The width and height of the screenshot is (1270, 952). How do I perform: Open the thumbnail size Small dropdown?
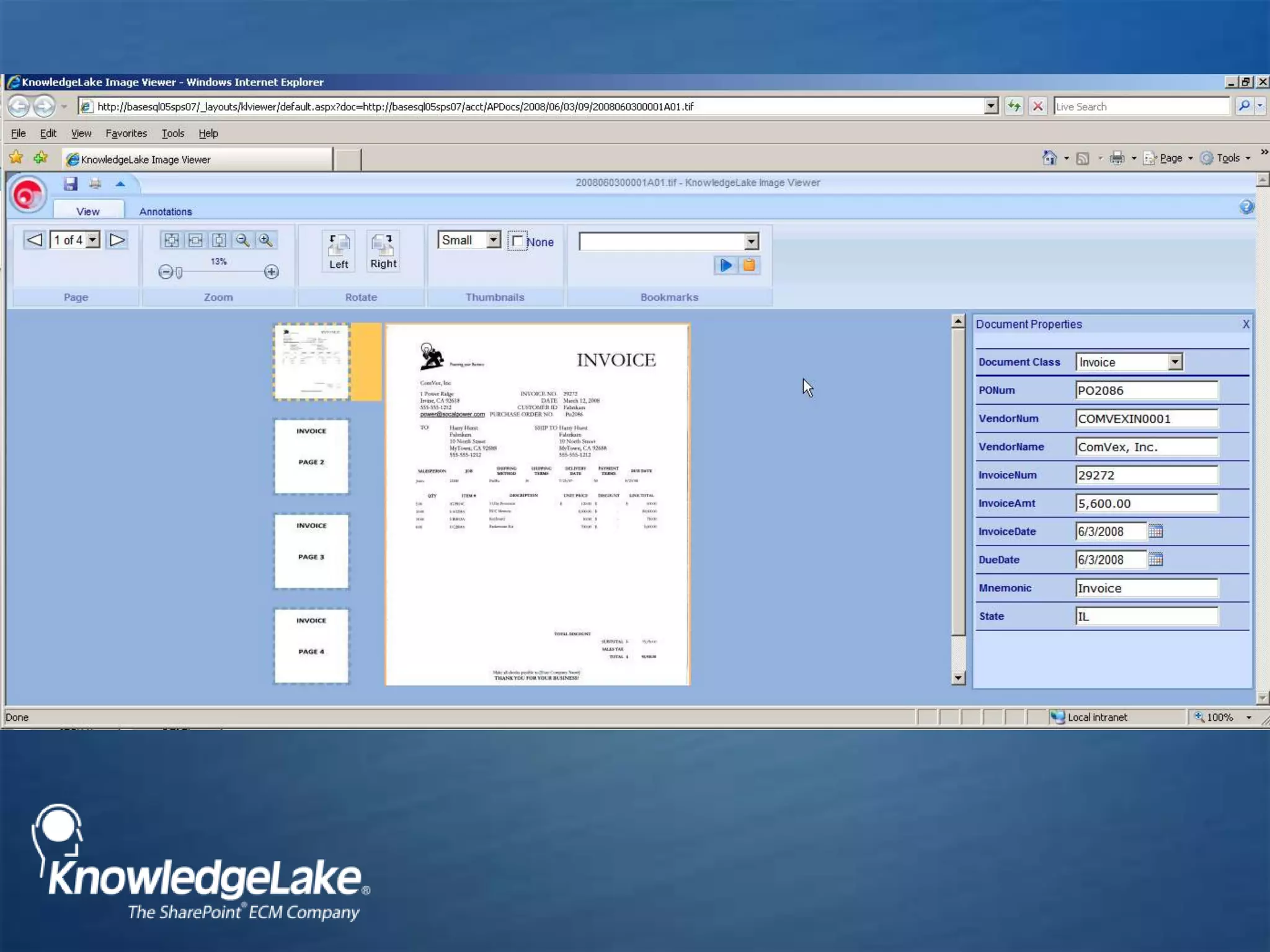point(494,240)
